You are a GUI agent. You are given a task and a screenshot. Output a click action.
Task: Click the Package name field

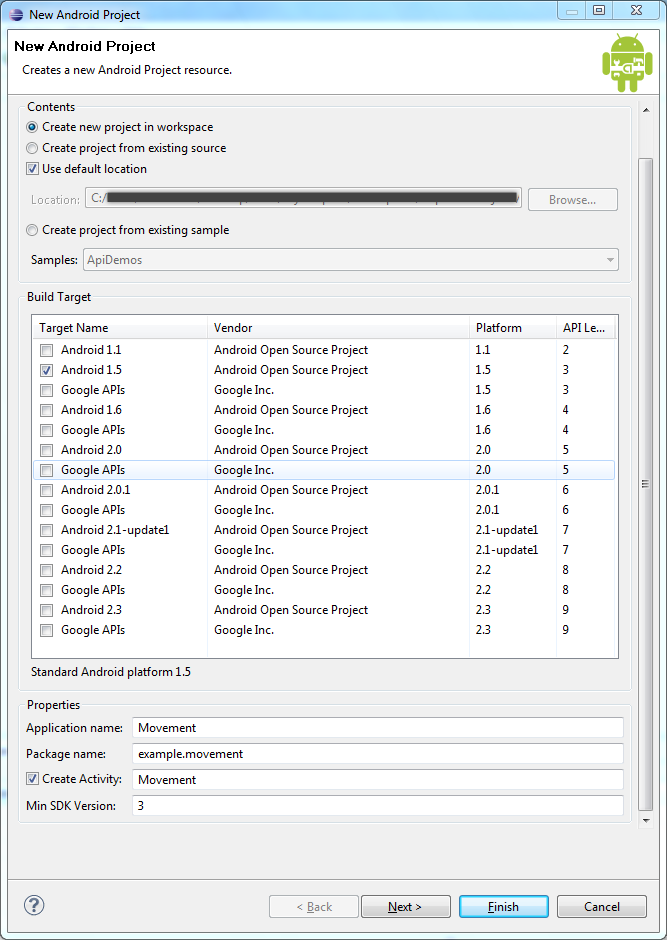pos(378,754)
